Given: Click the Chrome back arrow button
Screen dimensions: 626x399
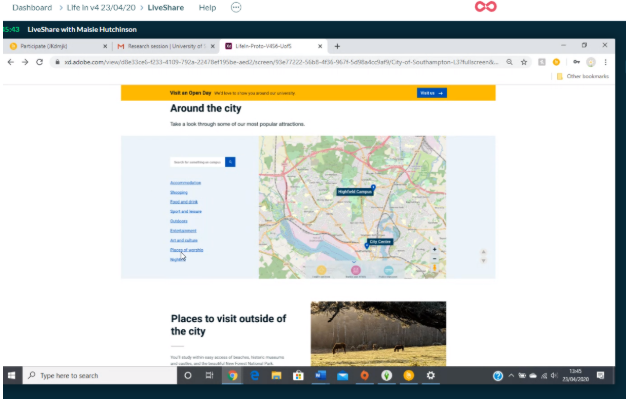Looking at the screenshot, I should click(11, 62).
